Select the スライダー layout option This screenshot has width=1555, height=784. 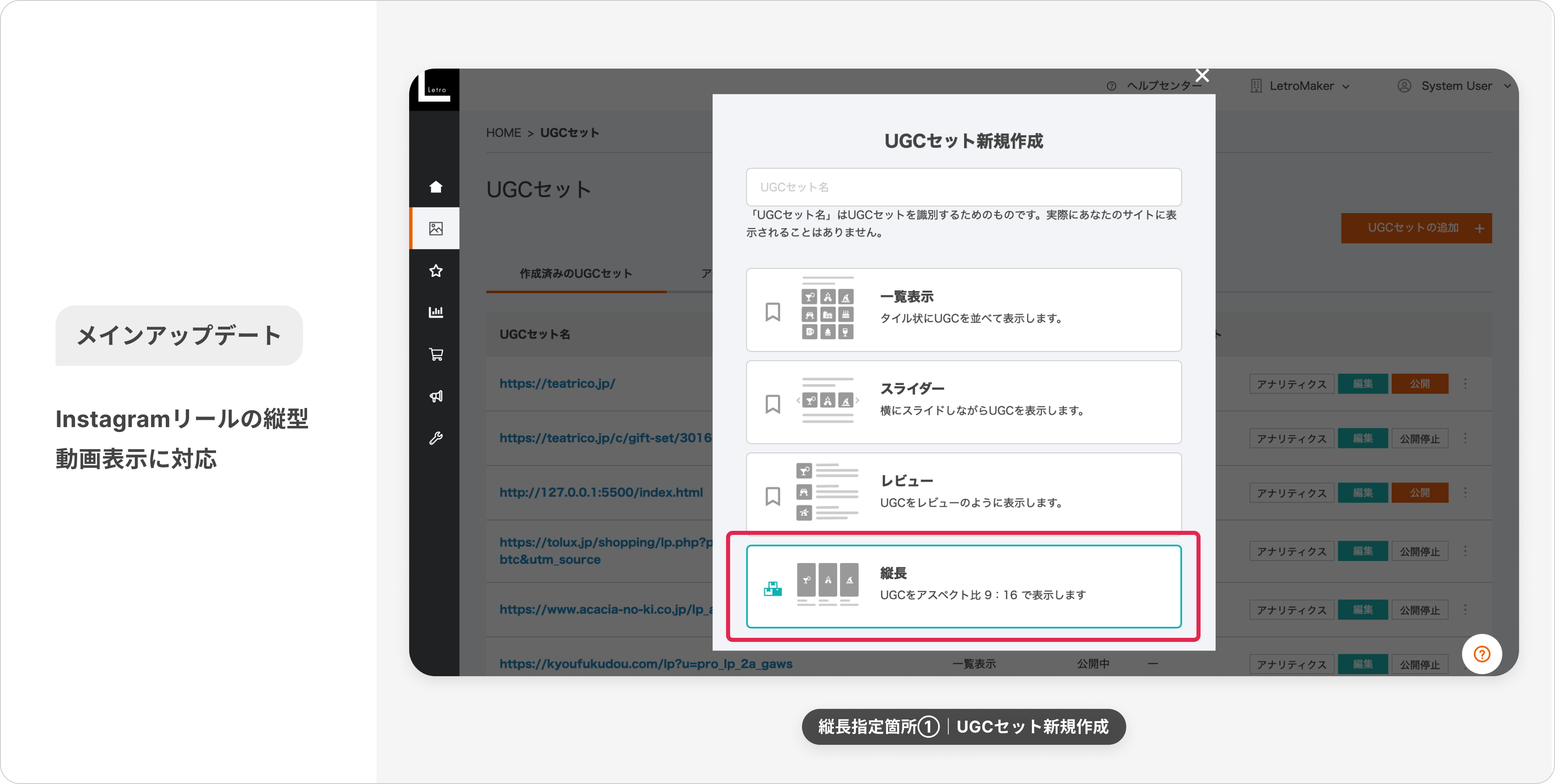[963, 402]
